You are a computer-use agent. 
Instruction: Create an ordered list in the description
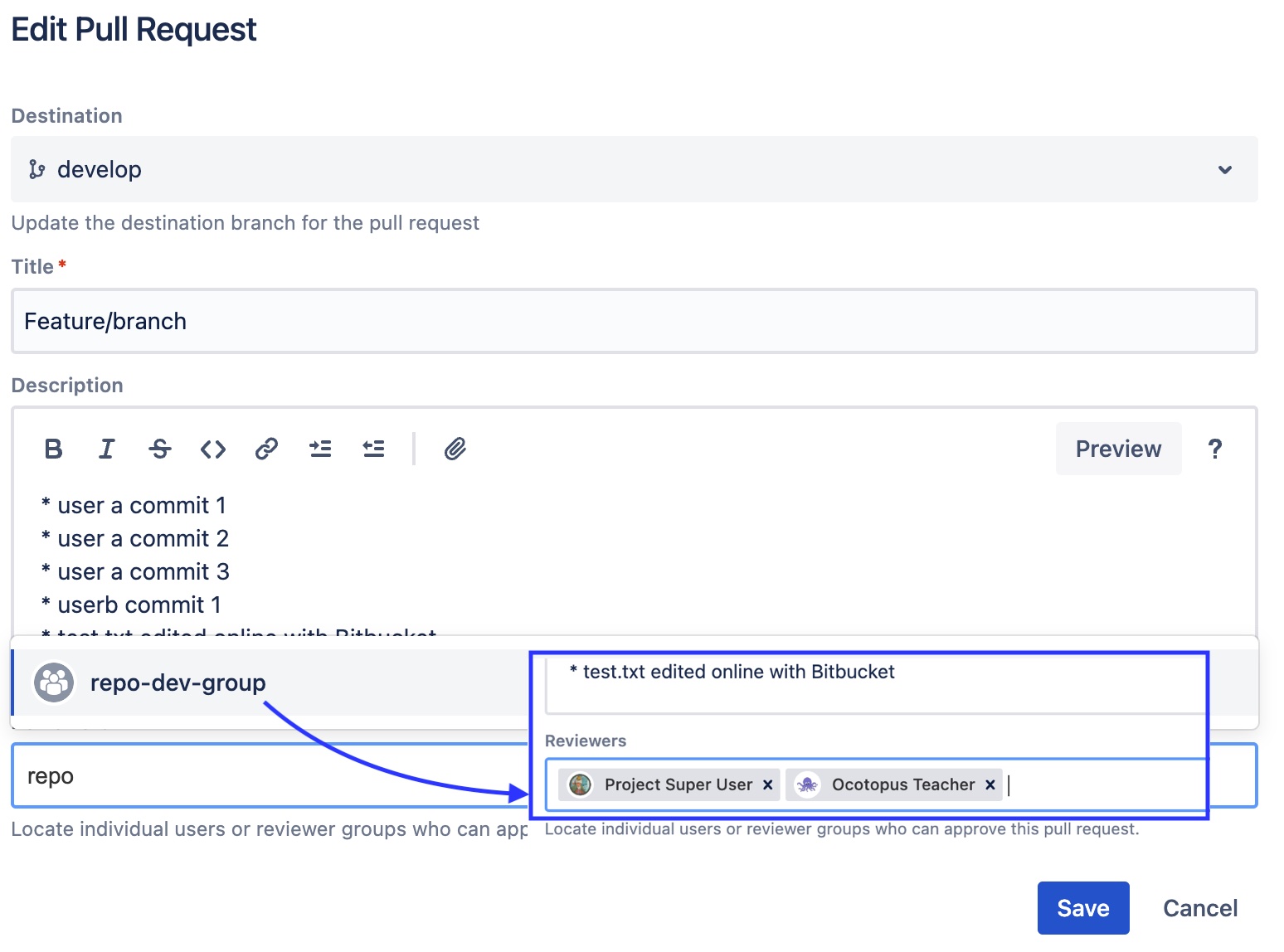(373, 449)
